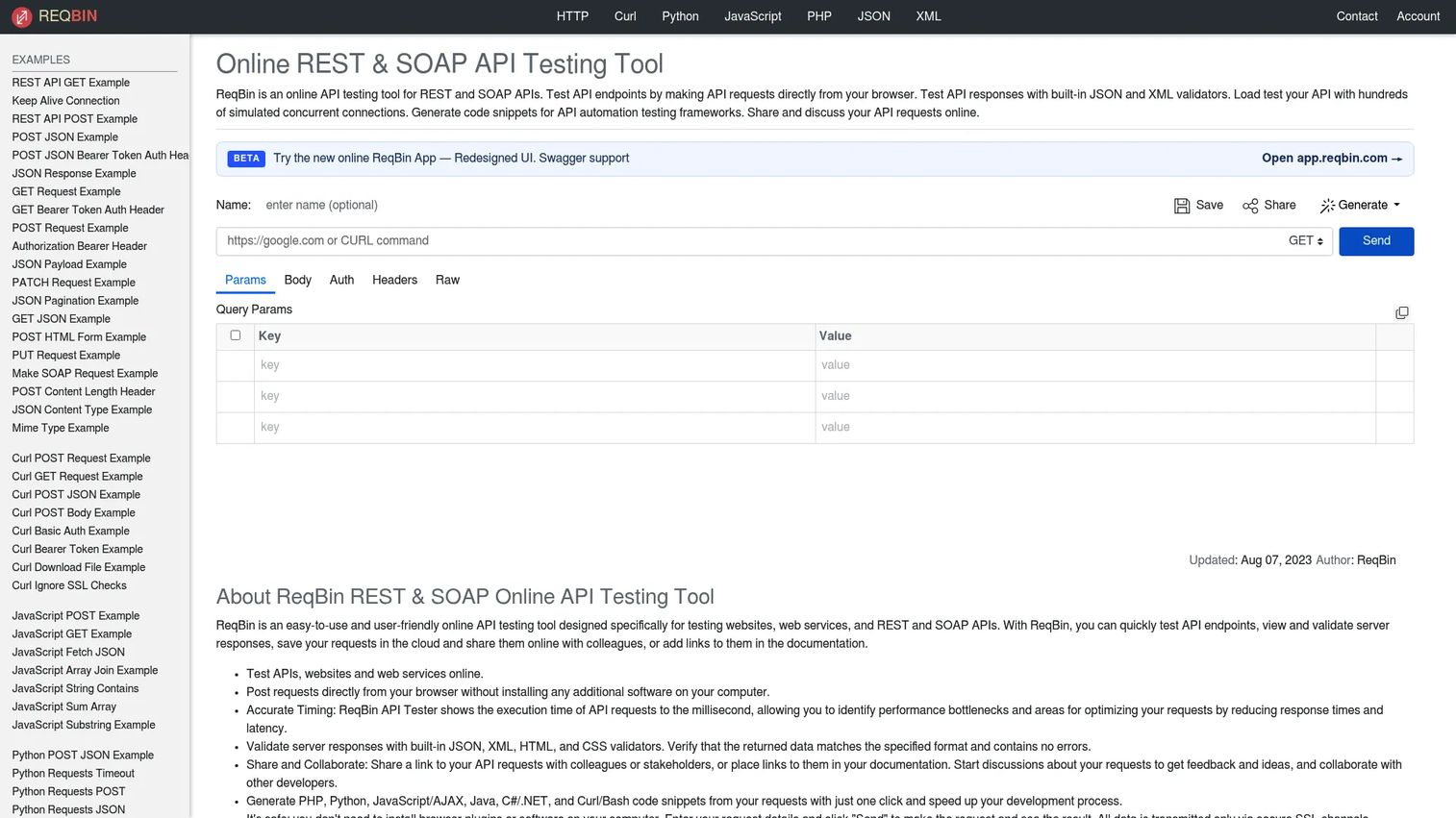Click the copy query params icon

tap(1402, 312)
